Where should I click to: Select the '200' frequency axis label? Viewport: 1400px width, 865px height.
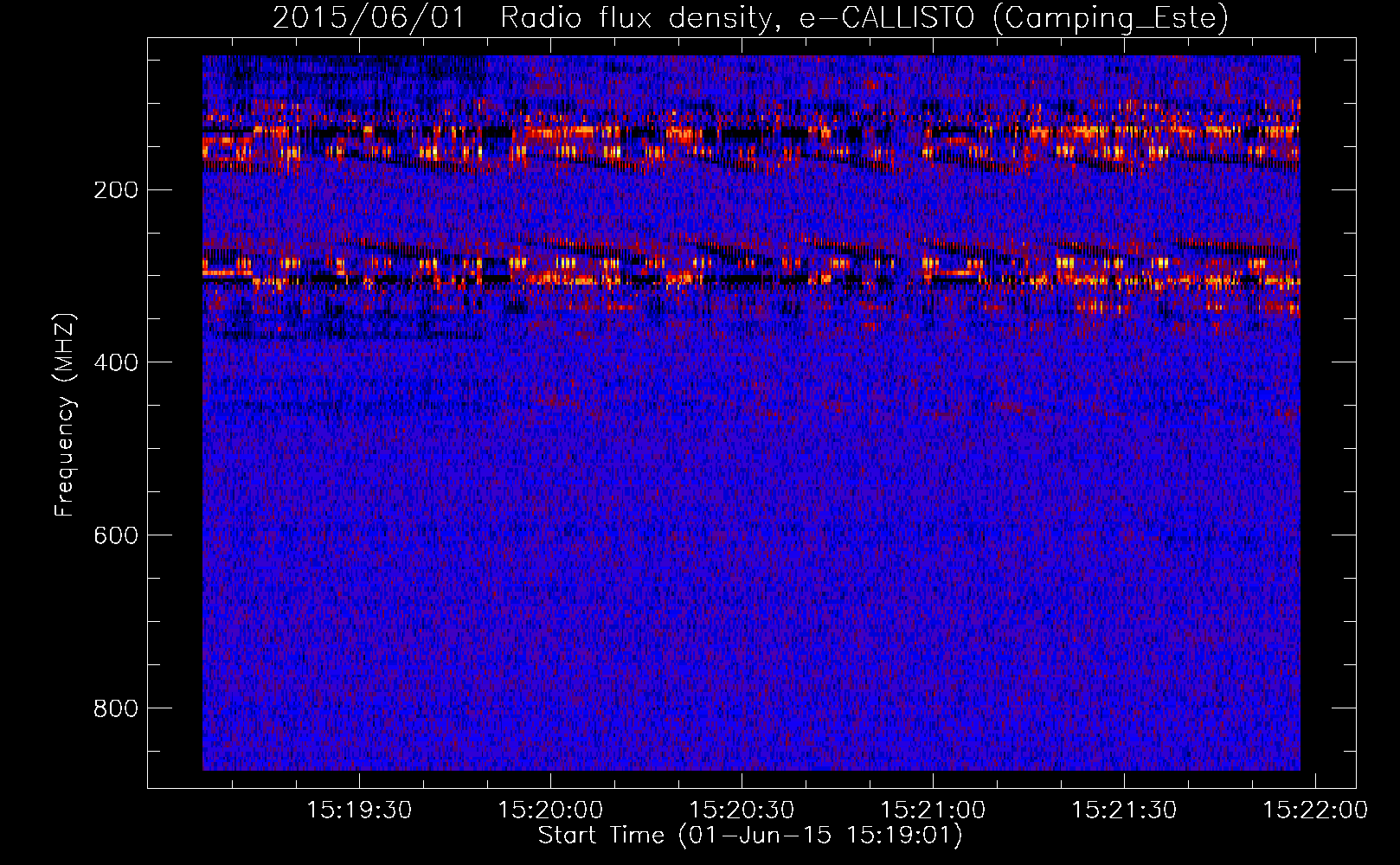(115, 189)
